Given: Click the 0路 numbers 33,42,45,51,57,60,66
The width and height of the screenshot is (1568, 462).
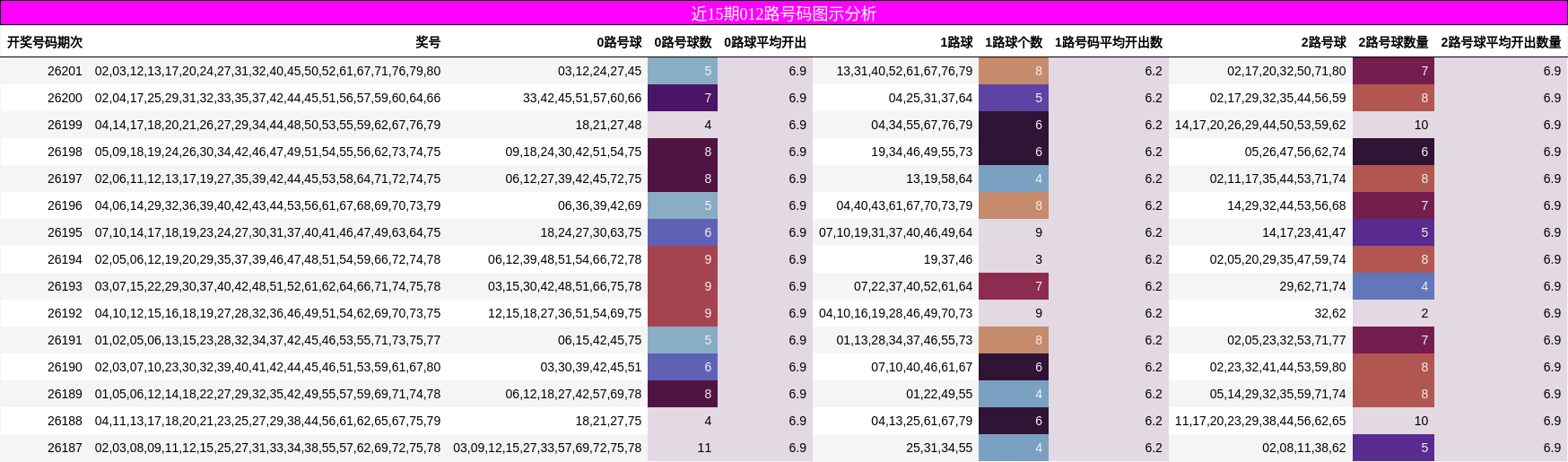Looking at the screenshot, I should 583,98.
